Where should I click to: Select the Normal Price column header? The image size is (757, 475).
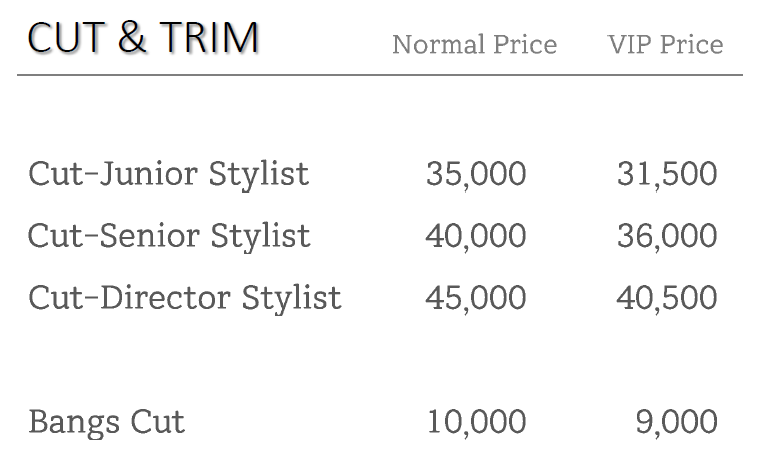[474, 45]
